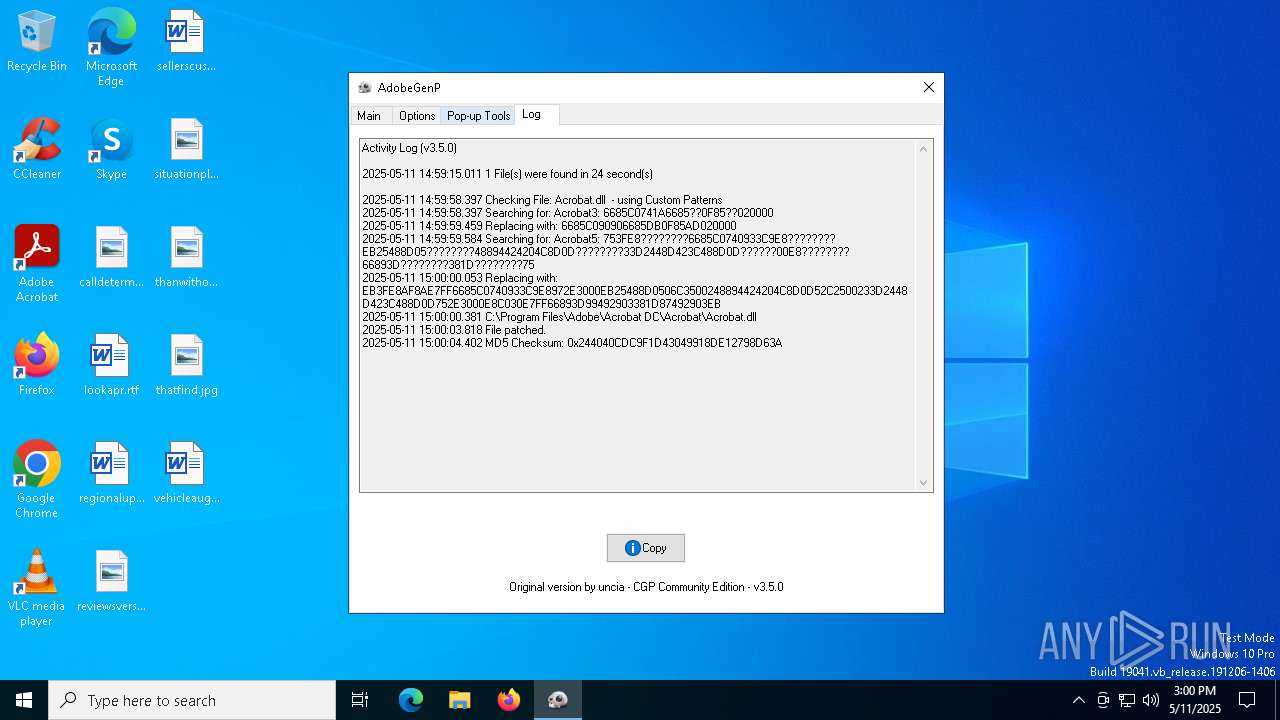Launch Firefox from the taskbar
The image size is (1280, 720).
509,700
